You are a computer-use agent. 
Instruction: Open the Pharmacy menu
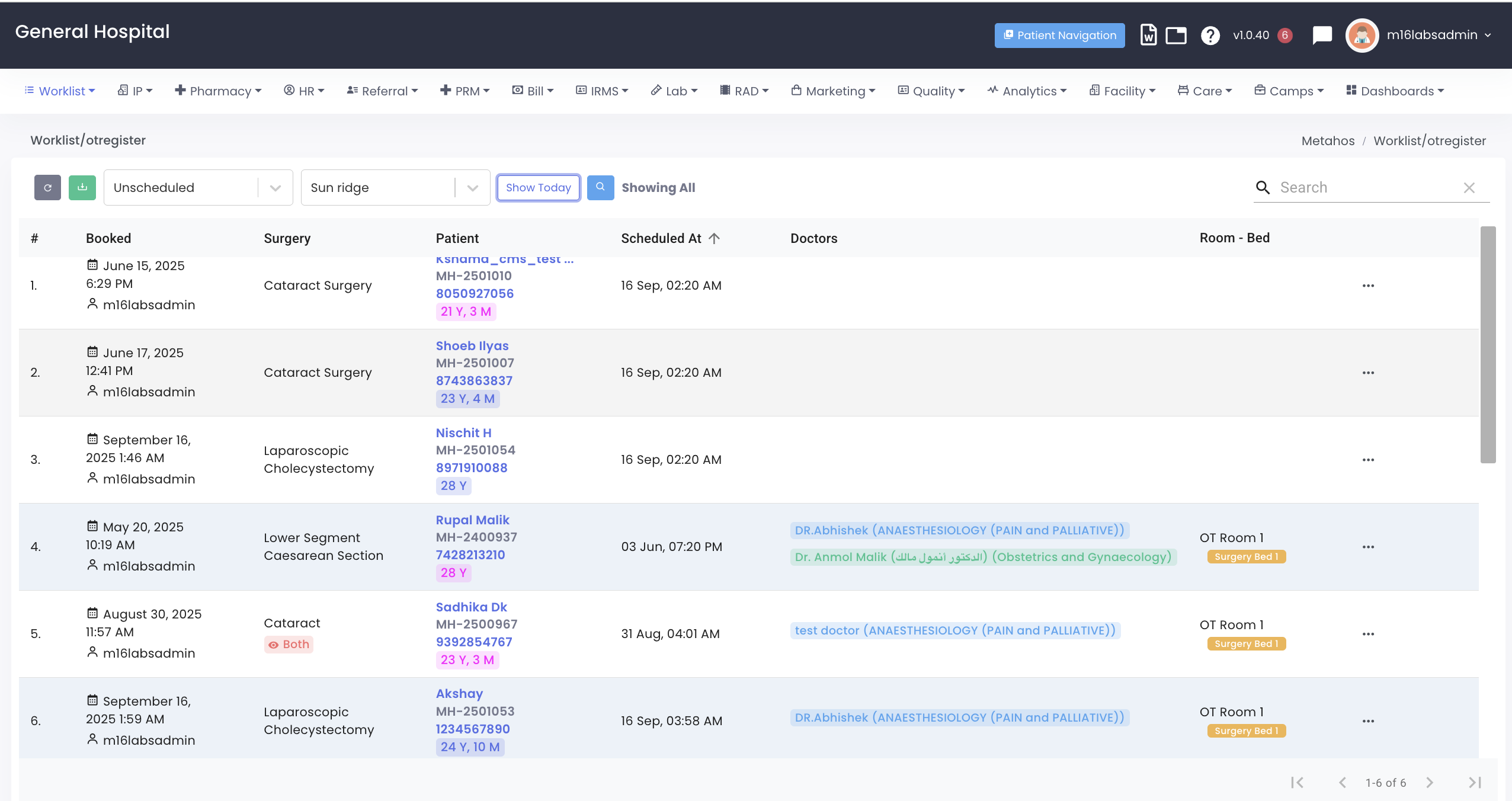218,91
